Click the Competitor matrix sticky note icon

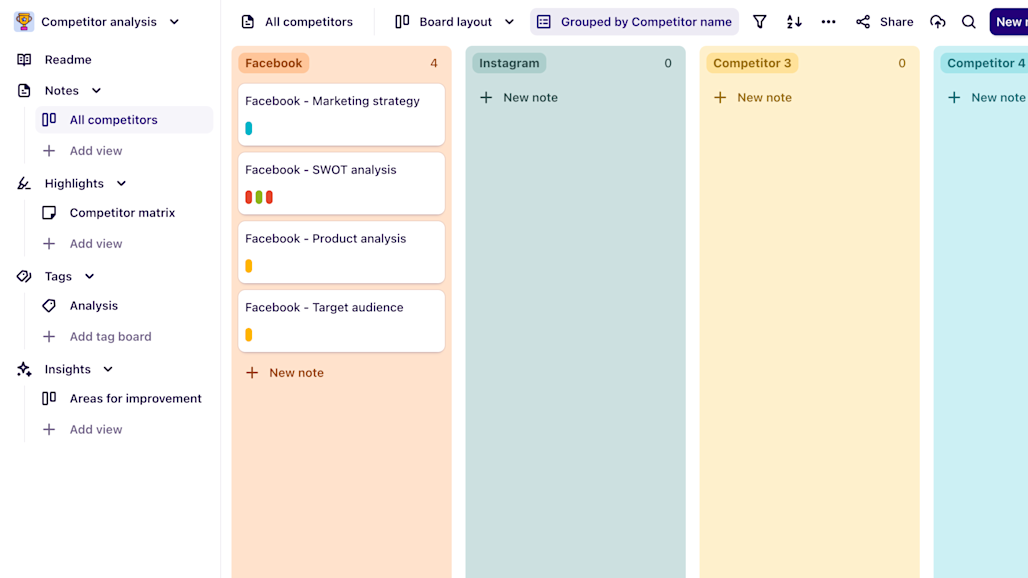point(49,212)
